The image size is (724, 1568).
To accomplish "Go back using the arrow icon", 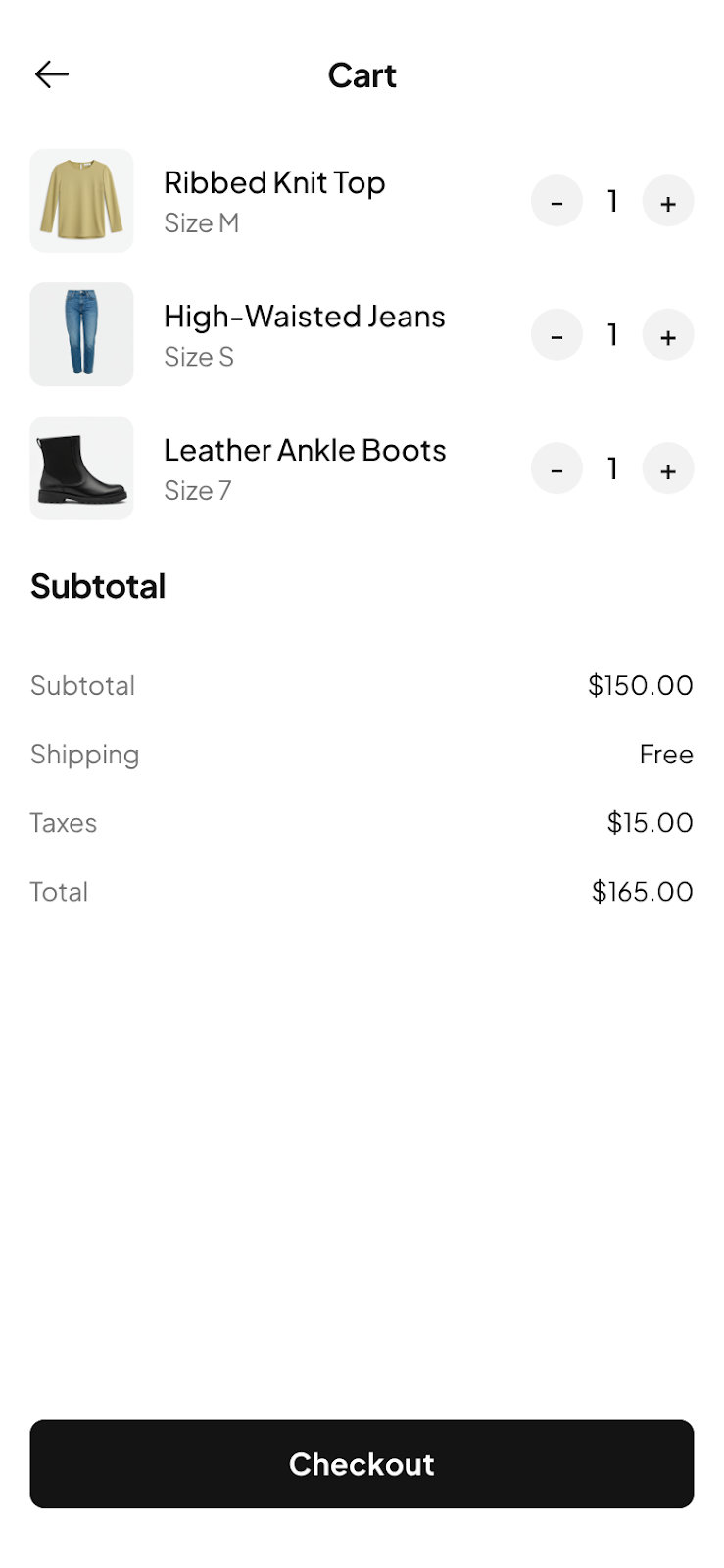I will [52, 74].
